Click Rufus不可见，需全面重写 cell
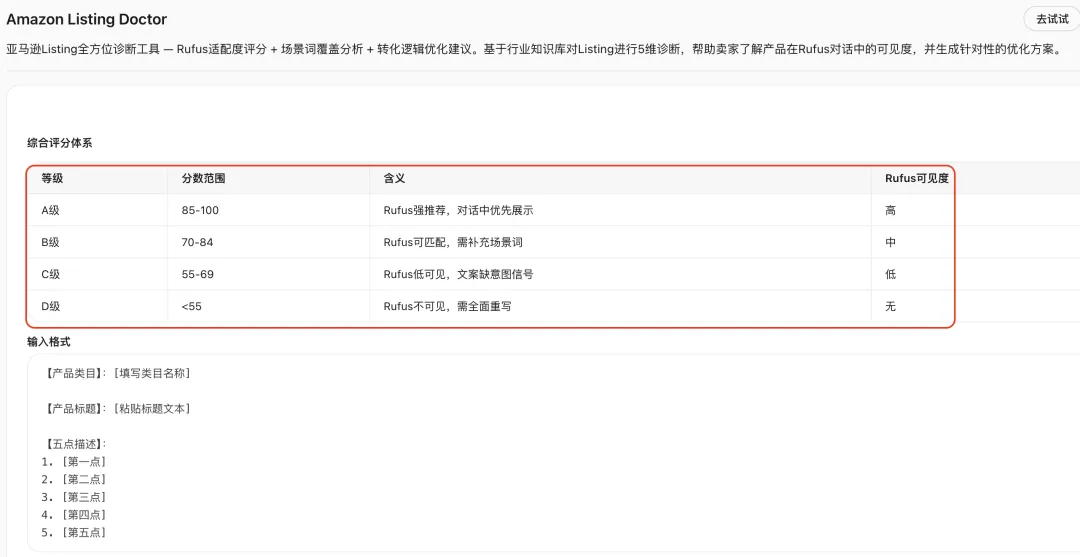Screen dimensions: 1080x557 click(448, 306)
